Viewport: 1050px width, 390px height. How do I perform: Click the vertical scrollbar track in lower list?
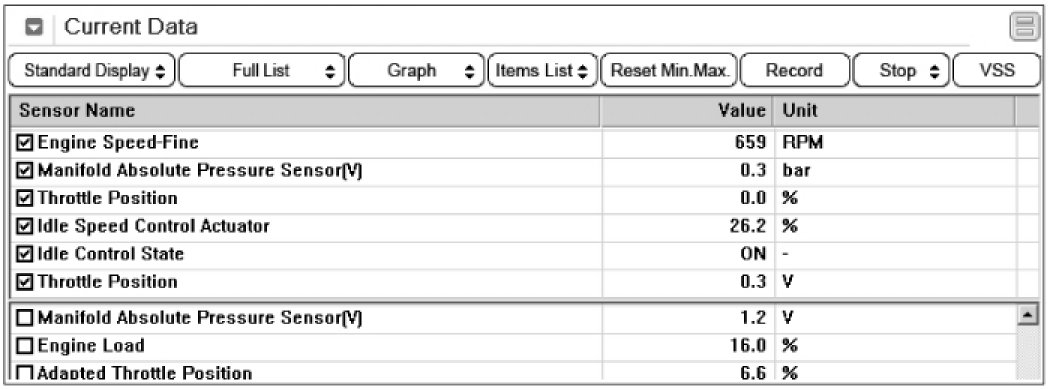tap(1025, 350)
